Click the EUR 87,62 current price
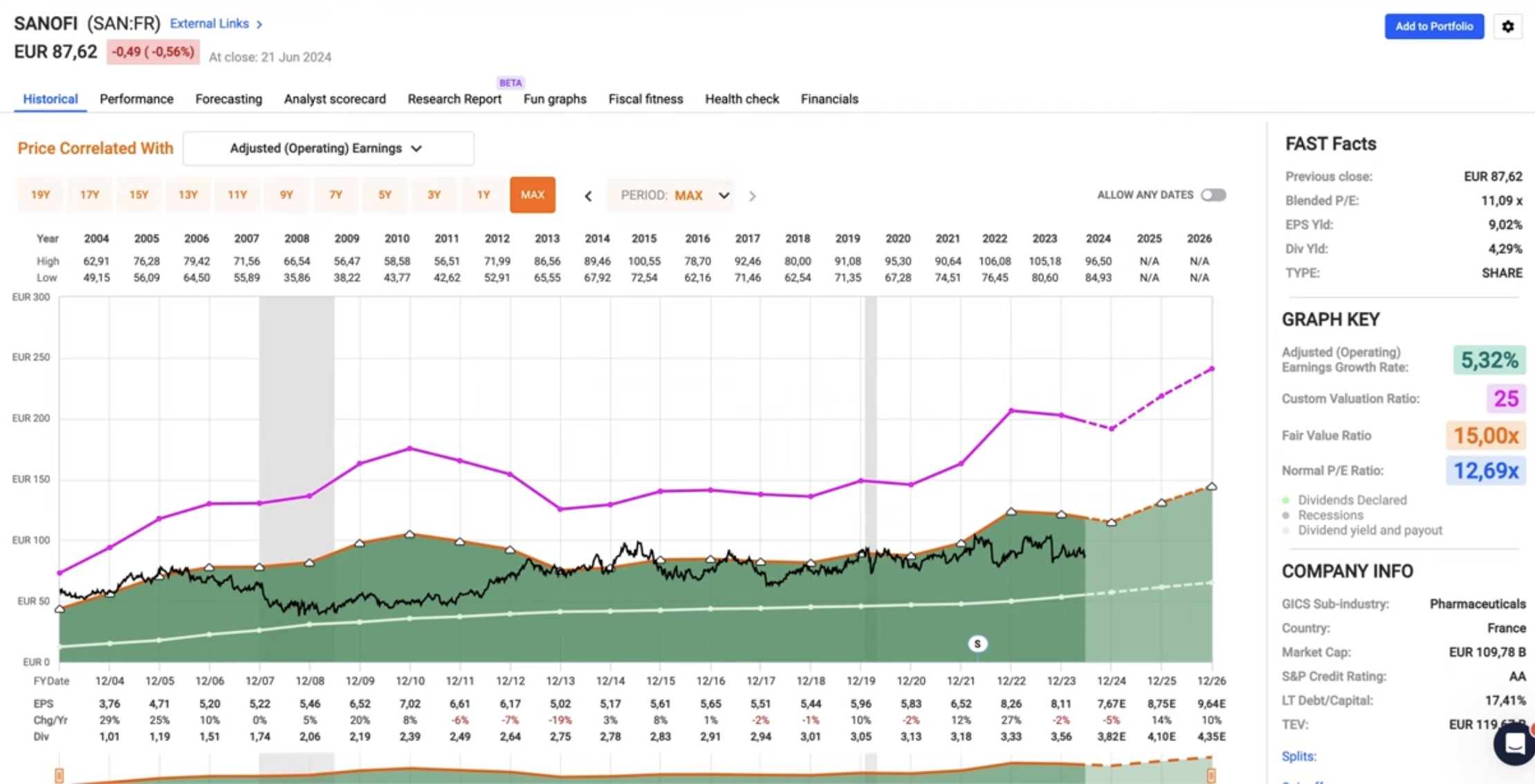 [x=56, y=53]
